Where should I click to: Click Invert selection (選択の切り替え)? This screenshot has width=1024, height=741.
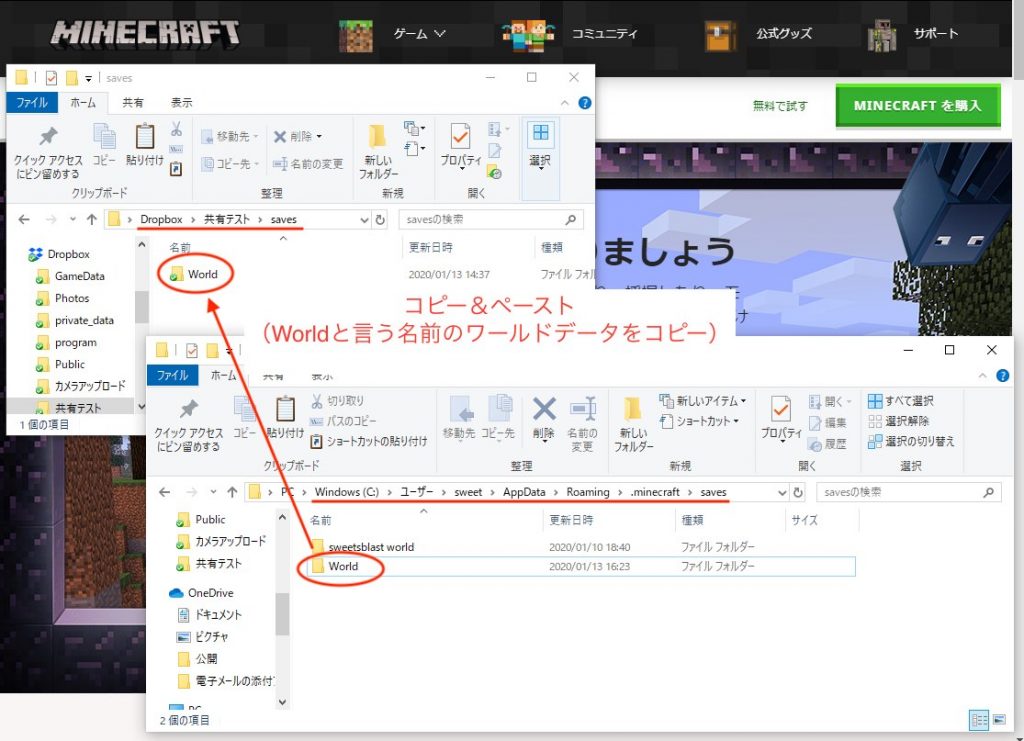click(911, 441)
